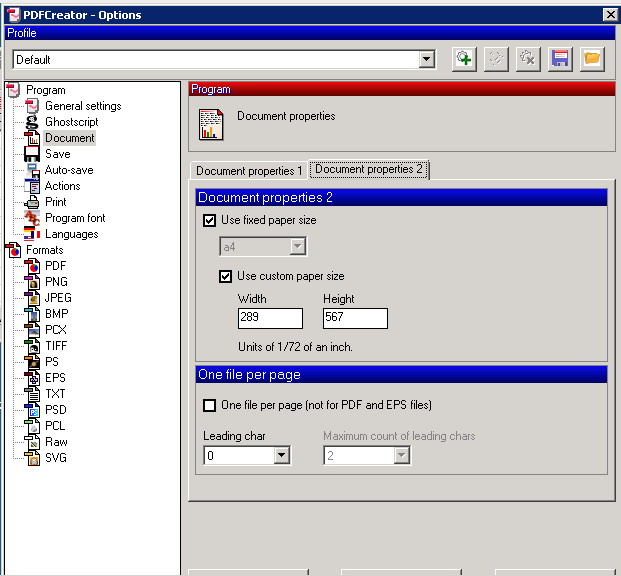621x576 pixels.
Task: Click the add profile icon with green plus
Action: point(464,59)
